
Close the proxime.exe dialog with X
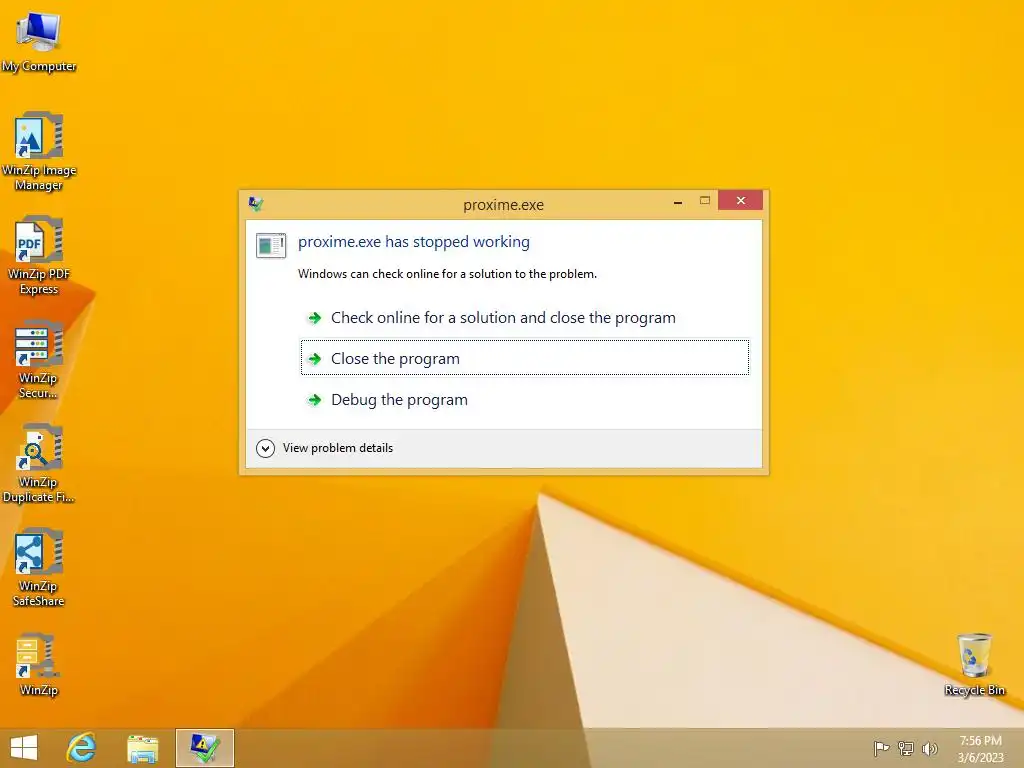(741, 200)
